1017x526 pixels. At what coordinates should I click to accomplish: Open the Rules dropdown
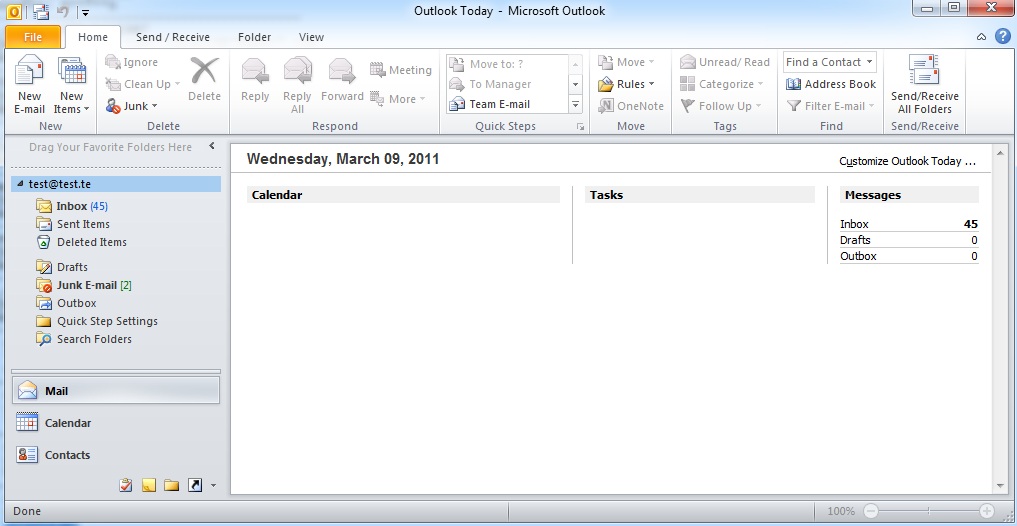point(626,84)
